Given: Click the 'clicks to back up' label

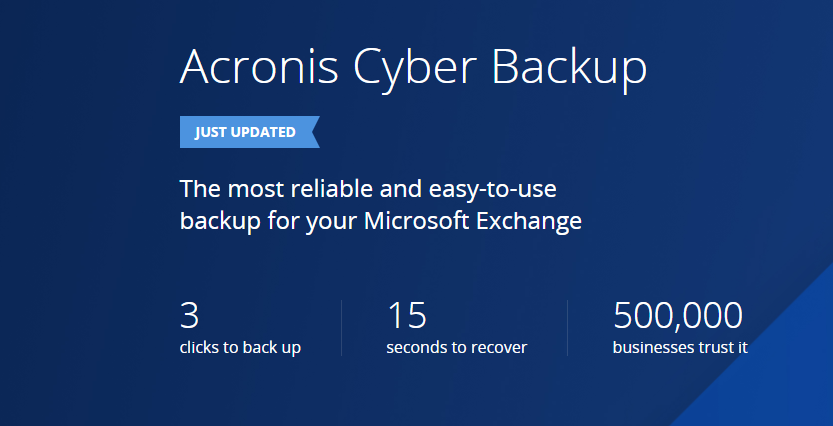Looking at the screenshot, I should tap(240, 348).
